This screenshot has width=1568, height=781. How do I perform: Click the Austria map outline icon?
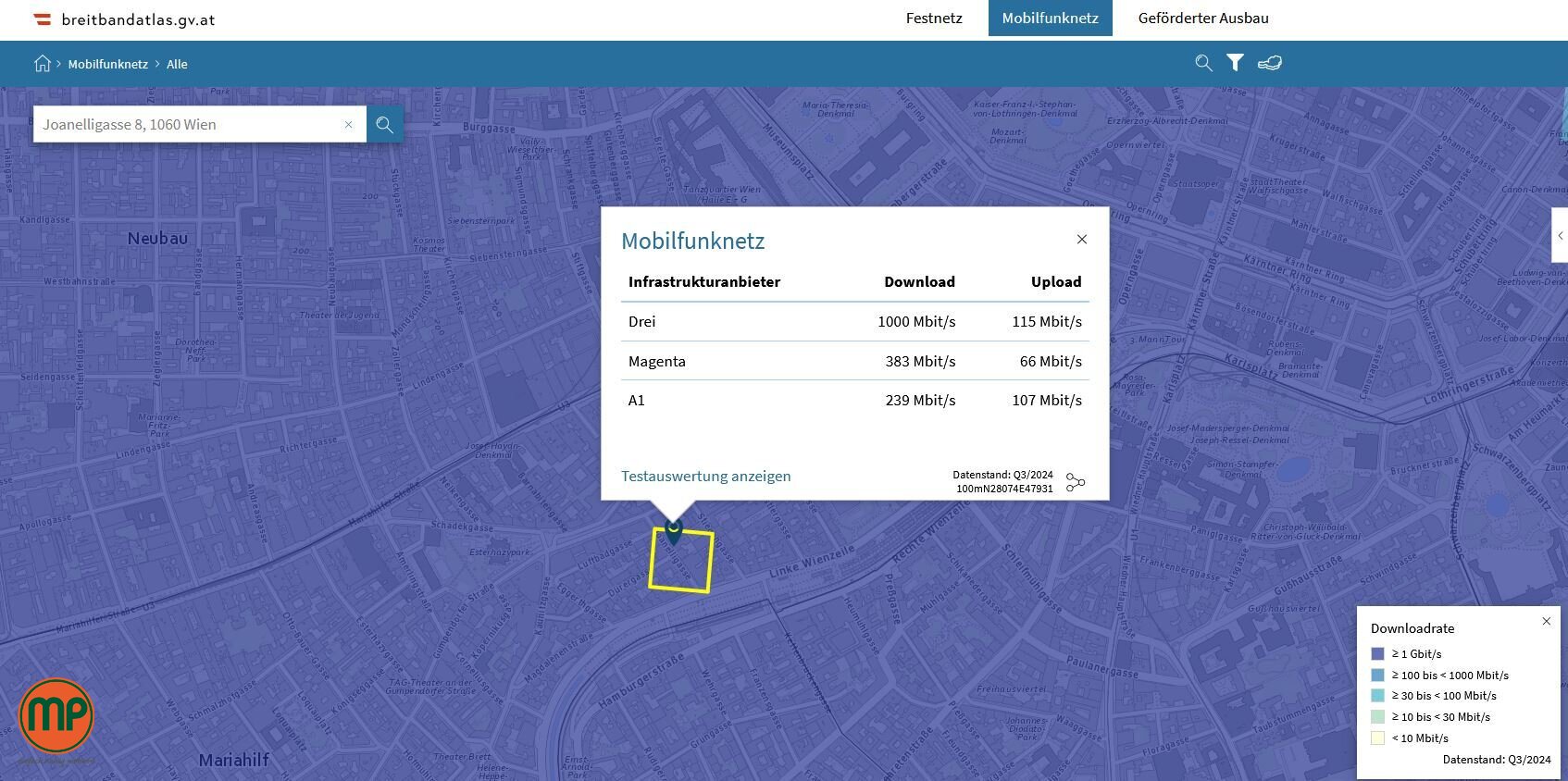point(1270,63)
